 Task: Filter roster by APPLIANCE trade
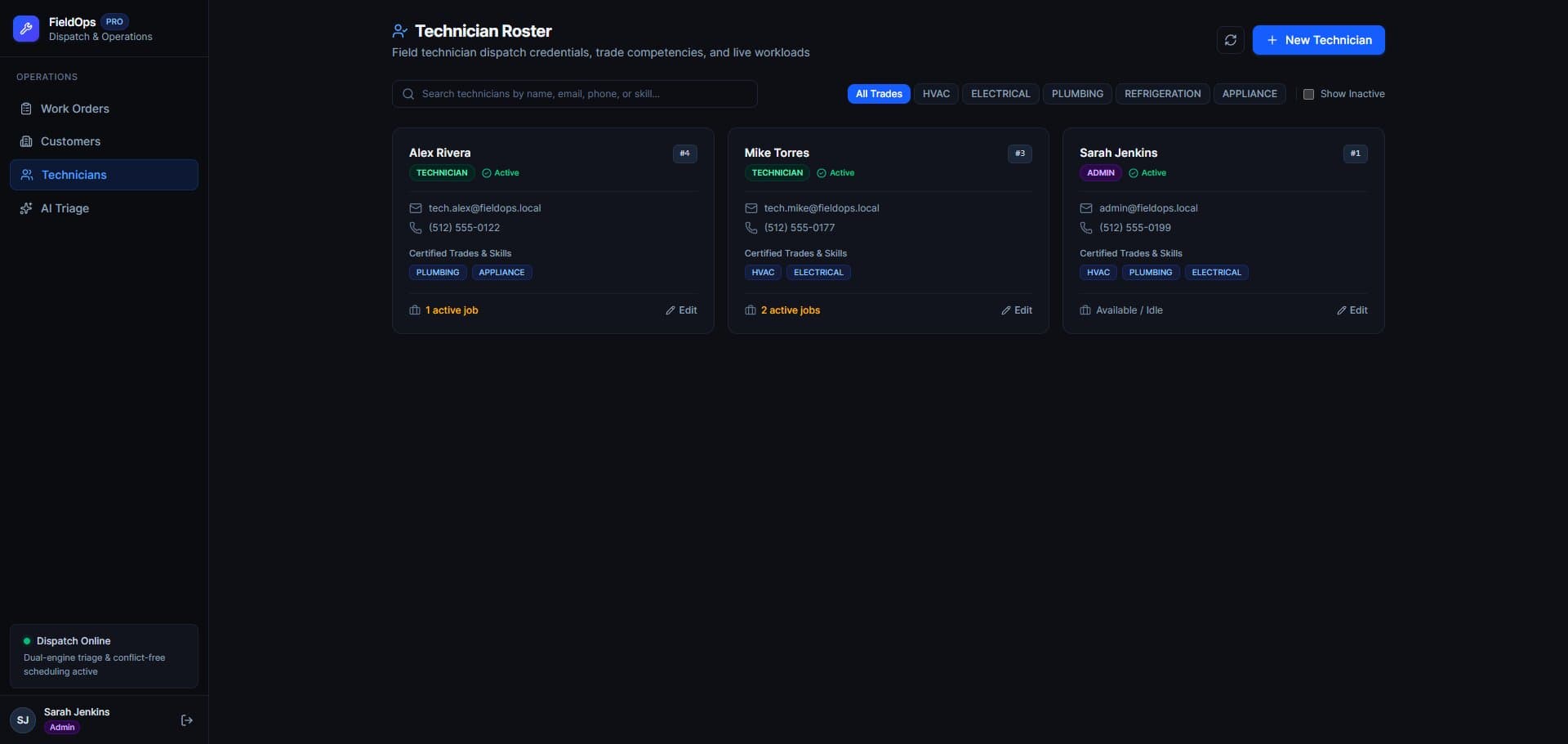coord(1249,94)
